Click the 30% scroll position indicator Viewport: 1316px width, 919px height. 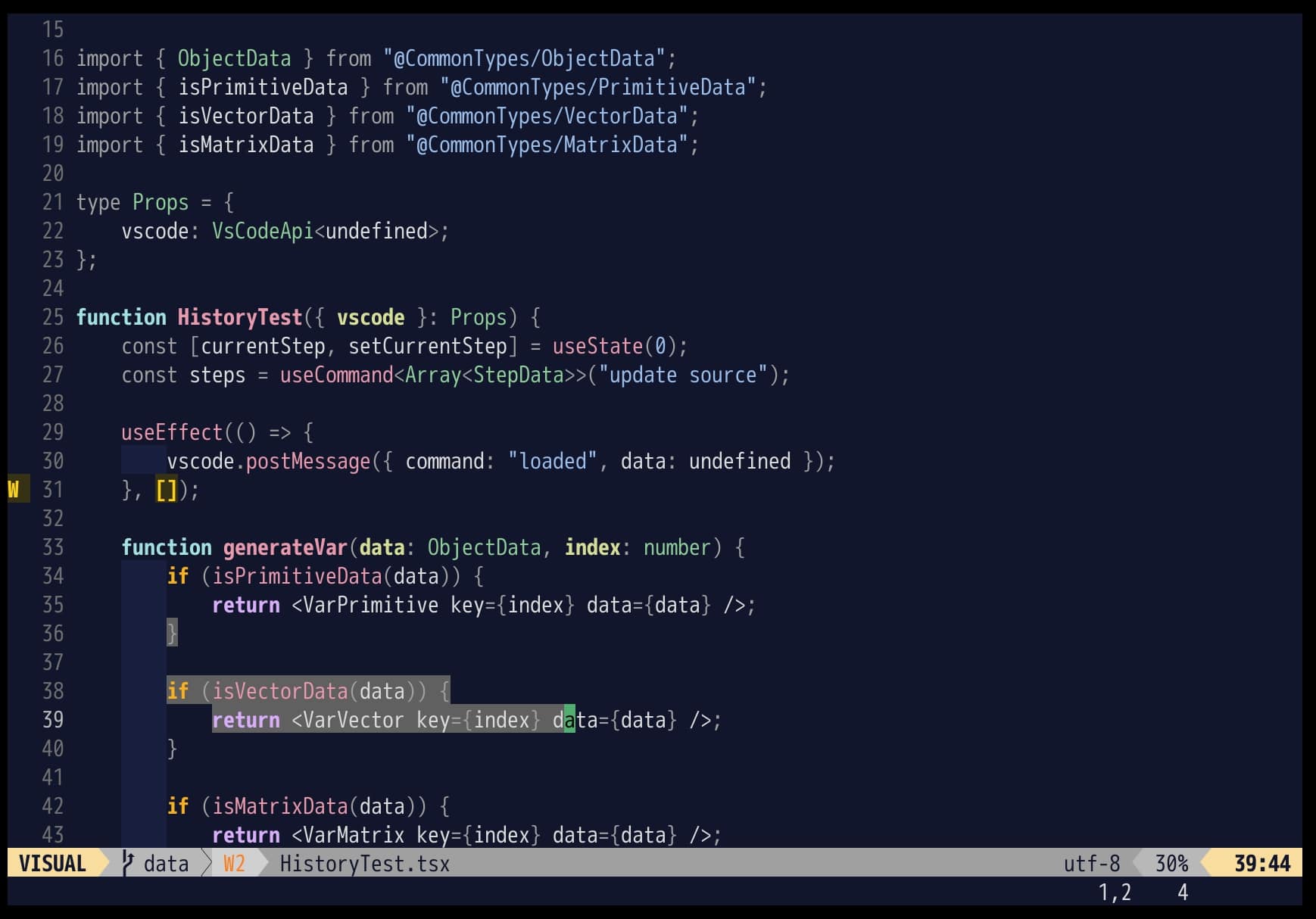coord(1171,863)
